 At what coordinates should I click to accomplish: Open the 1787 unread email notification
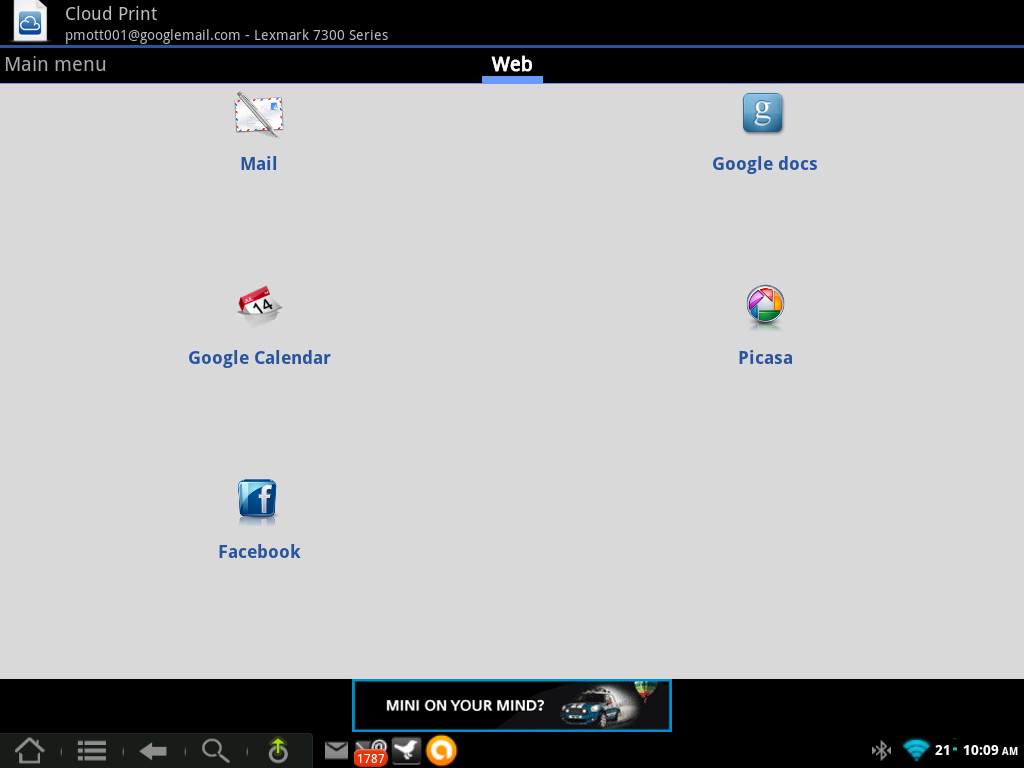(x=370, y=752)
